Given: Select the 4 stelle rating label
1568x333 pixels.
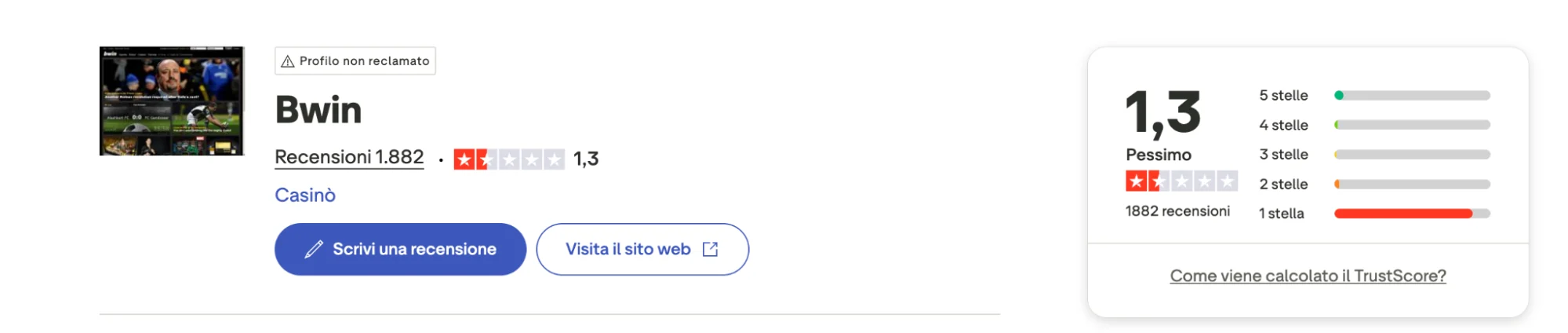Looking at the screenshot, I should click(1283, 125).
